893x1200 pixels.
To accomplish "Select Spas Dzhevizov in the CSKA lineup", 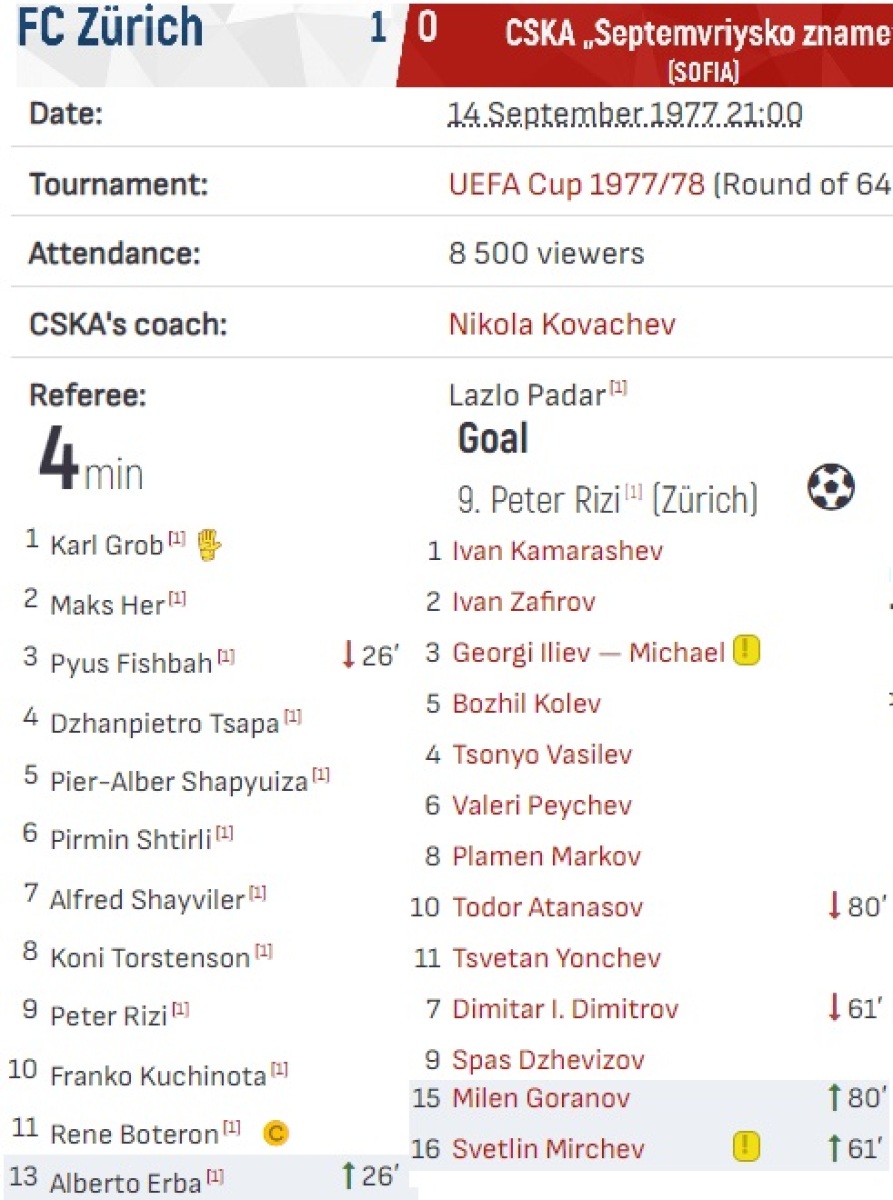I will coord(548,1060).
